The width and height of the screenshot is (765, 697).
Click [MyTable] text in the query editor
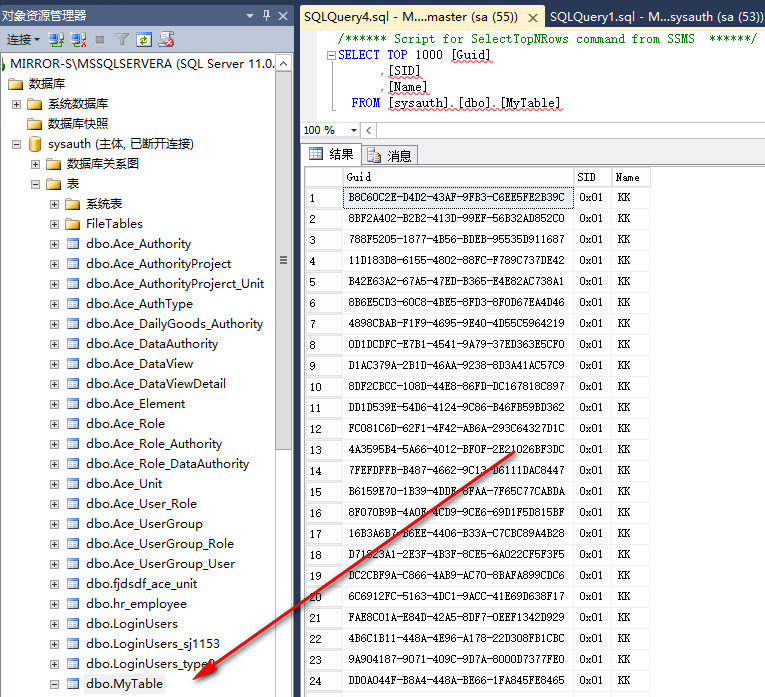(531, 103)
